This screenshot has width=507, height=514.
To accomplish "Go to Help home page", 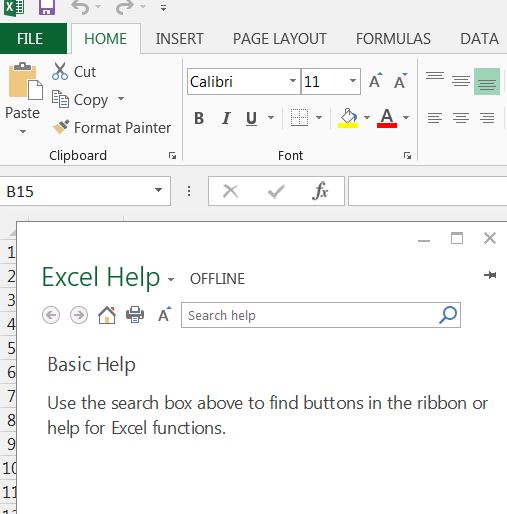I will pos(107,315).
